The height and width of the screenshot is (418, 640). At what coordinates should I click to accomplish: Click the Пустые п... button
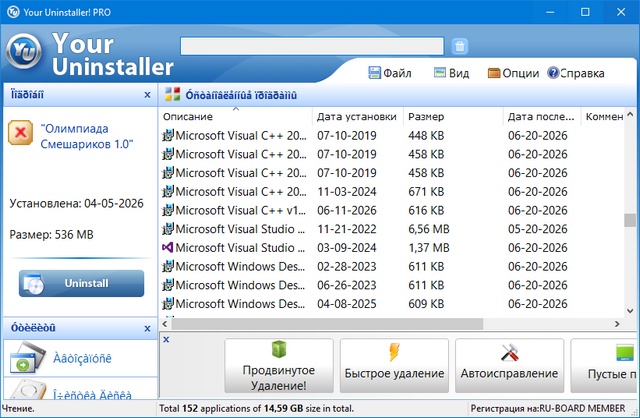[604, 366]
